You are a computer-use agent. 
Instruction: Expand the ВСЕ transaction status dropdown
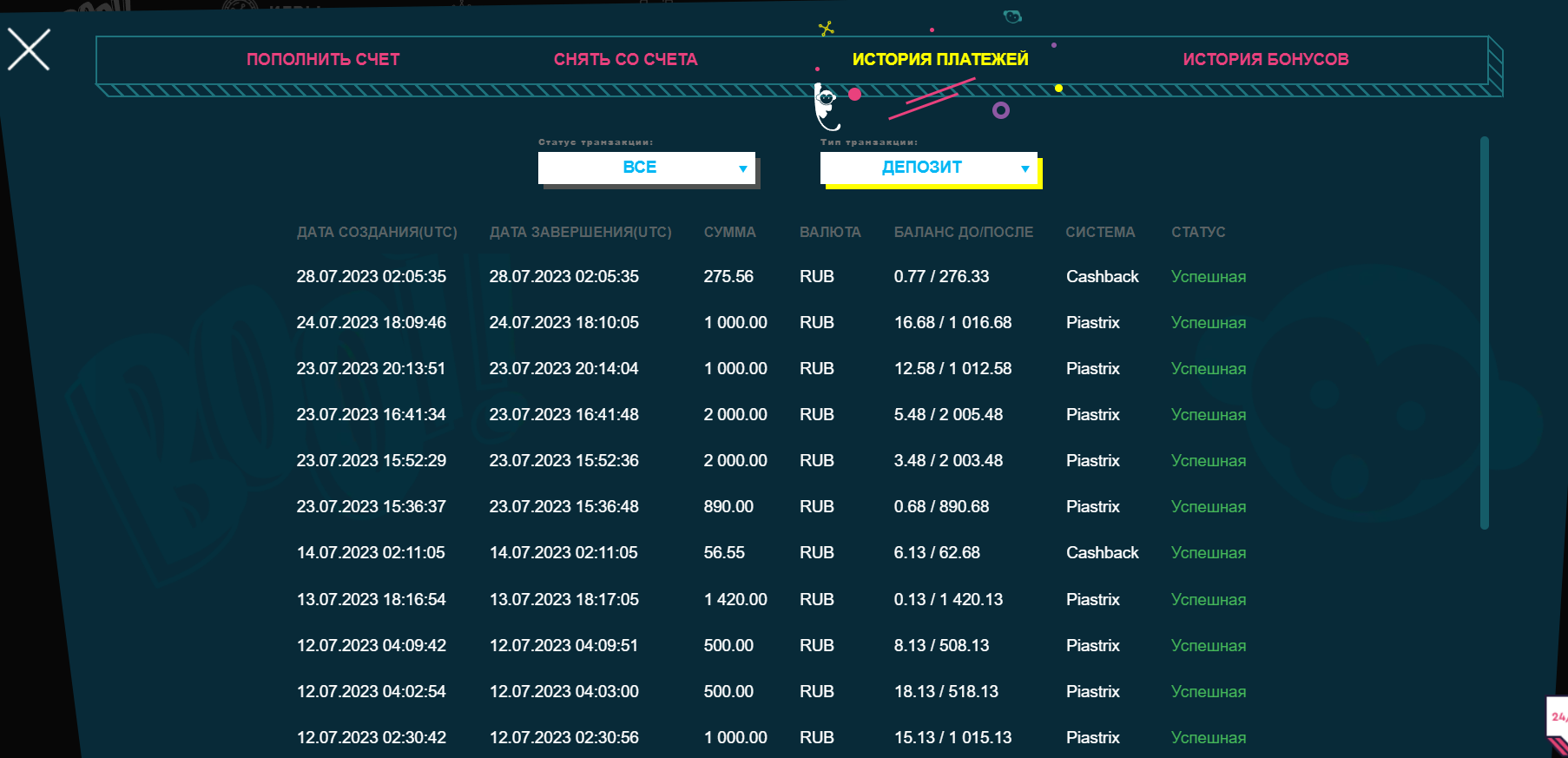point(646,168)
